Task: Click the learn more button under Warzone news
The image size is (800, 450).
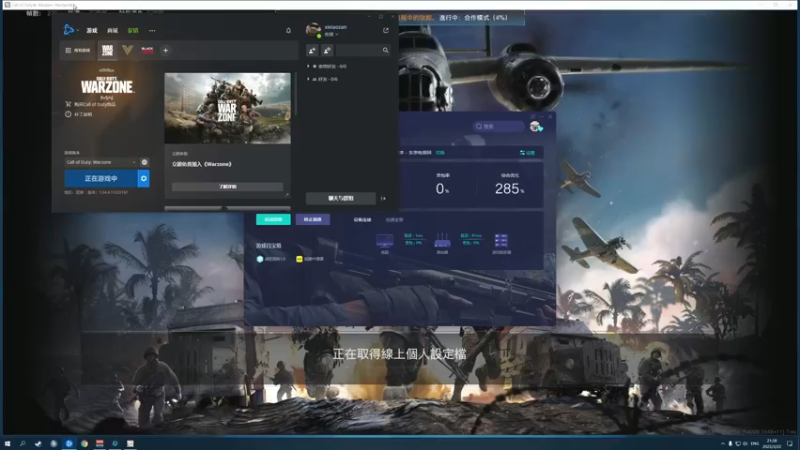Action: click(x=228, y=187)
